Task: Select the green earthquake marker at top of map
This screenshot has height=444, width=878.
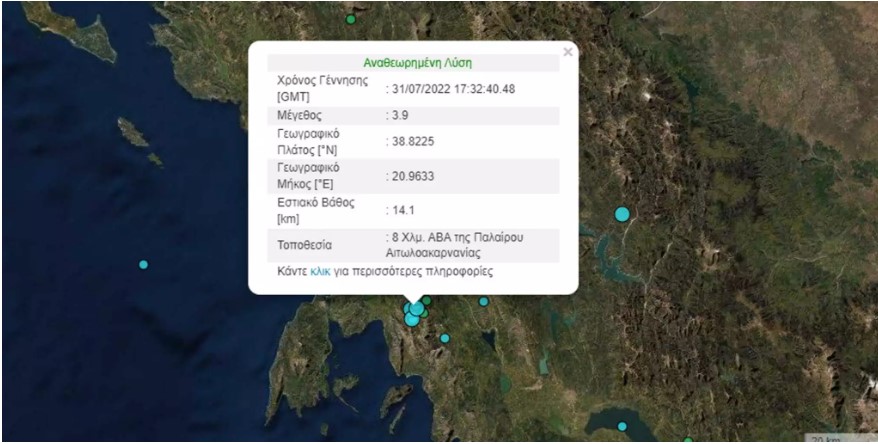Action: click(x=351, y=20)
